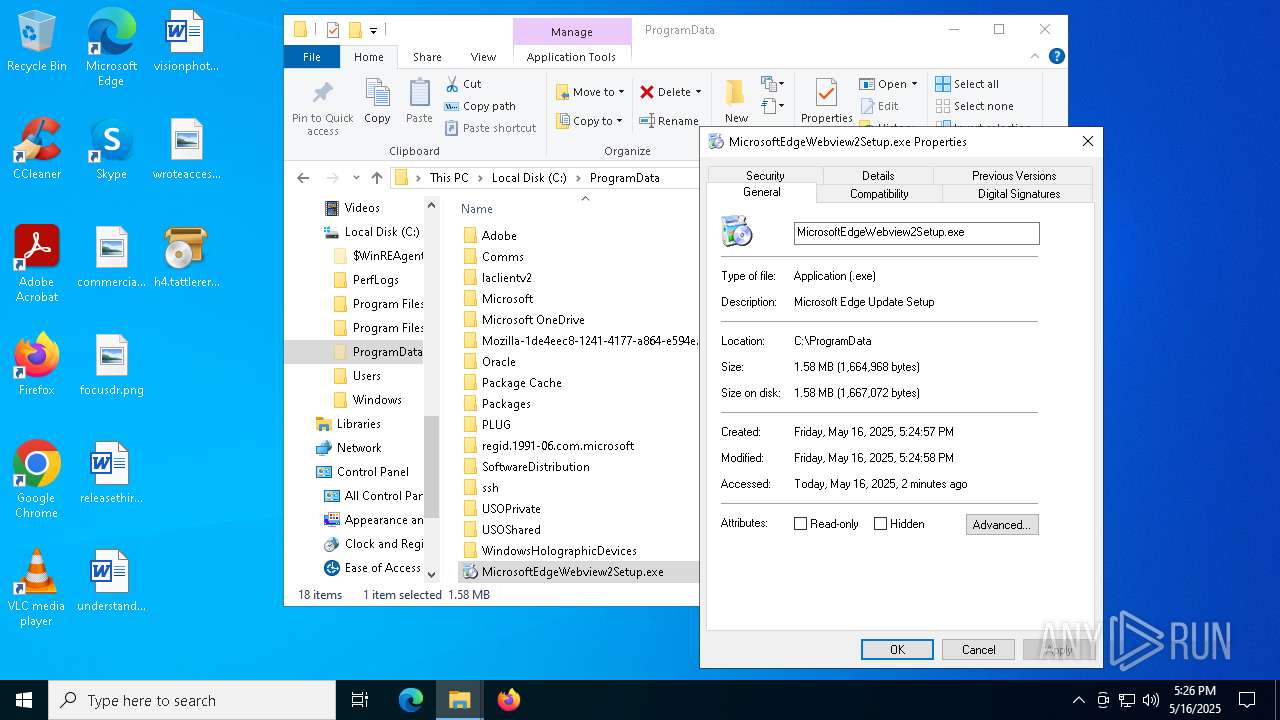Click the Cut scissors icon
Image resolution: width=1280 pixels, height=720 pixels.
(x=452, y=84)
